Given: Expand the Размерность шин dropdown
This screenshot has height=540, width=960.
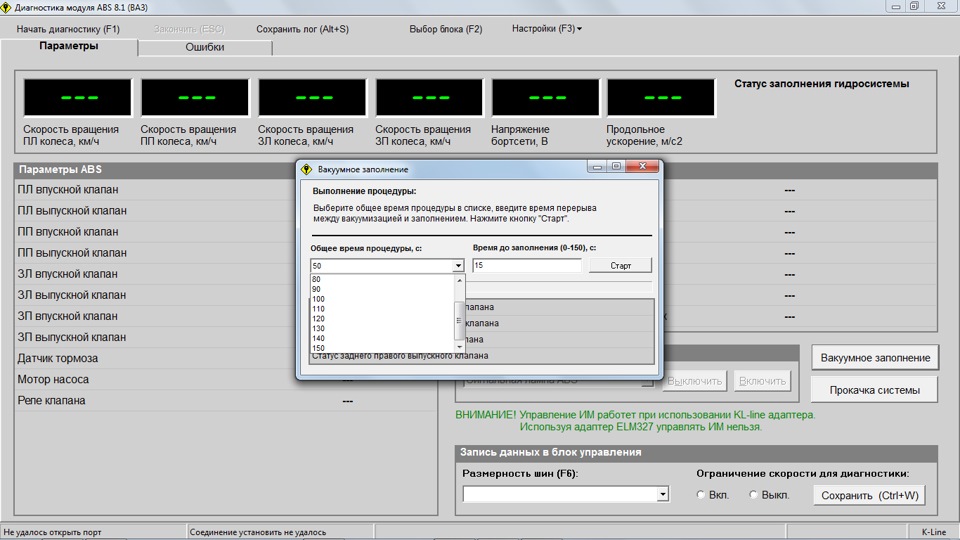Looking at the screenshot, I should point(662,494).
